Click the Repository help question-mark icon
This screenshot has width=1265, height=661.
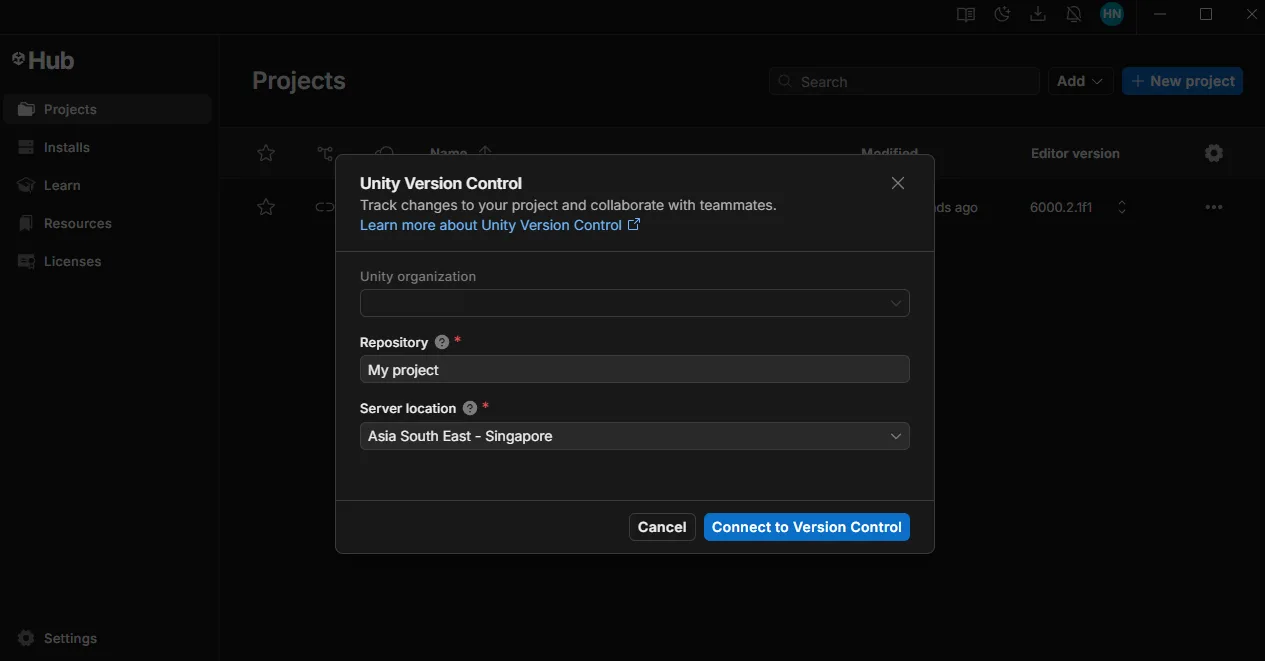pos(442,342)
